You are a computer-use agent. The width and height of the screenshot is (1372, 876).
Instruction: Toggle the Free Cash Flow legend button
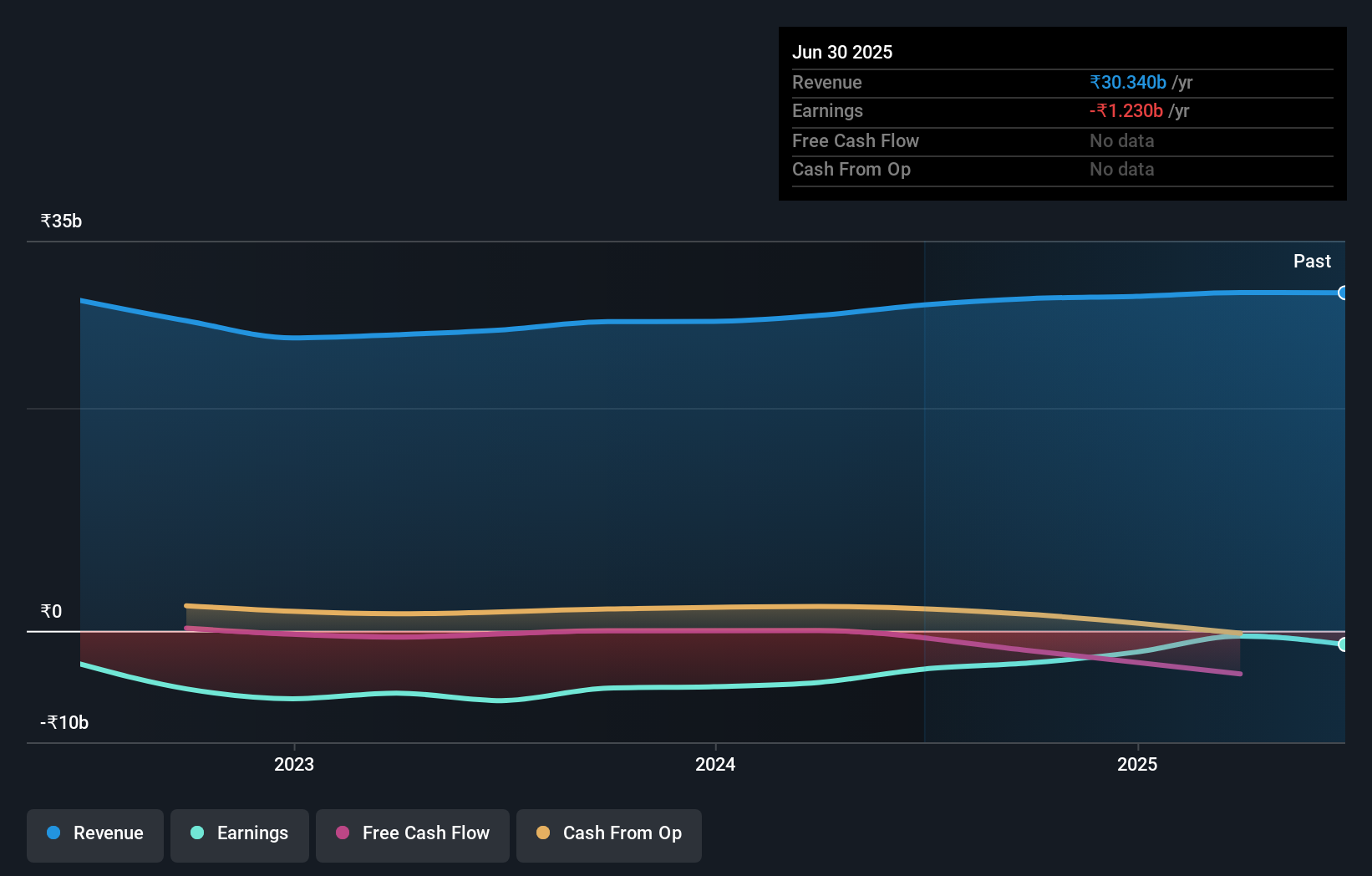pos(413,835)
